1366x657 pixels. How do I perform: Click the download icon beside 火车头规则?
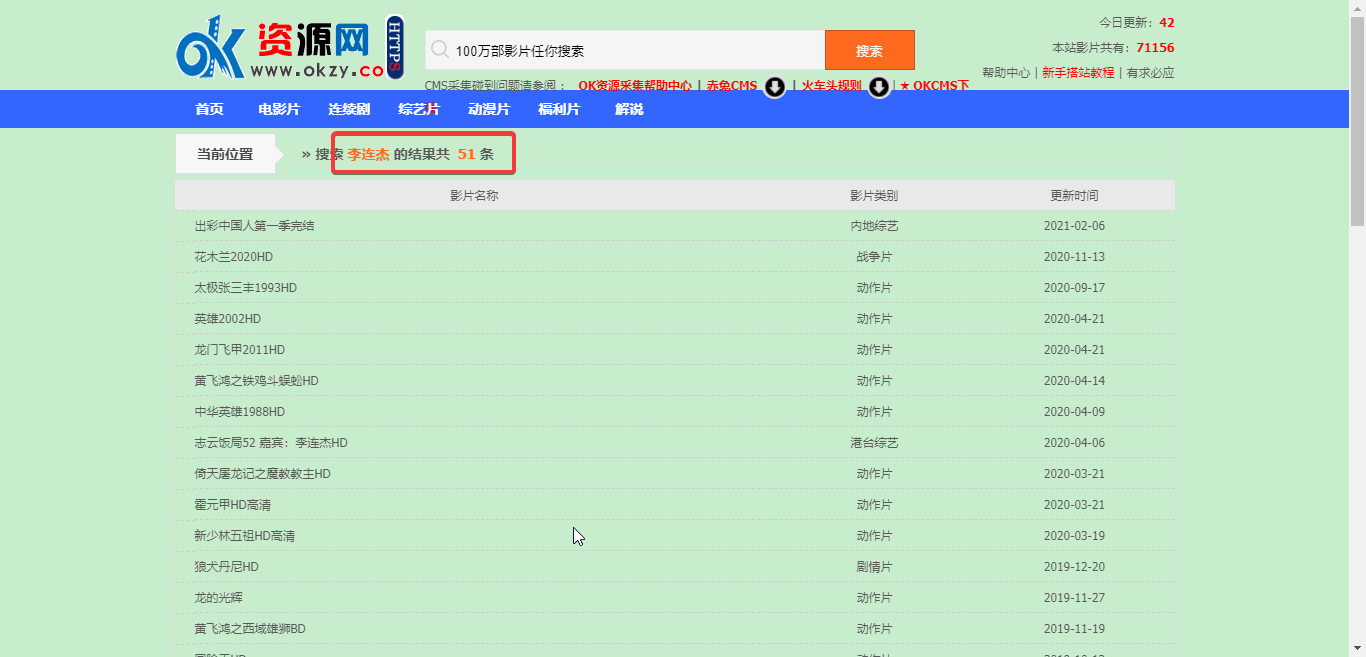click(x=878, y=87)
